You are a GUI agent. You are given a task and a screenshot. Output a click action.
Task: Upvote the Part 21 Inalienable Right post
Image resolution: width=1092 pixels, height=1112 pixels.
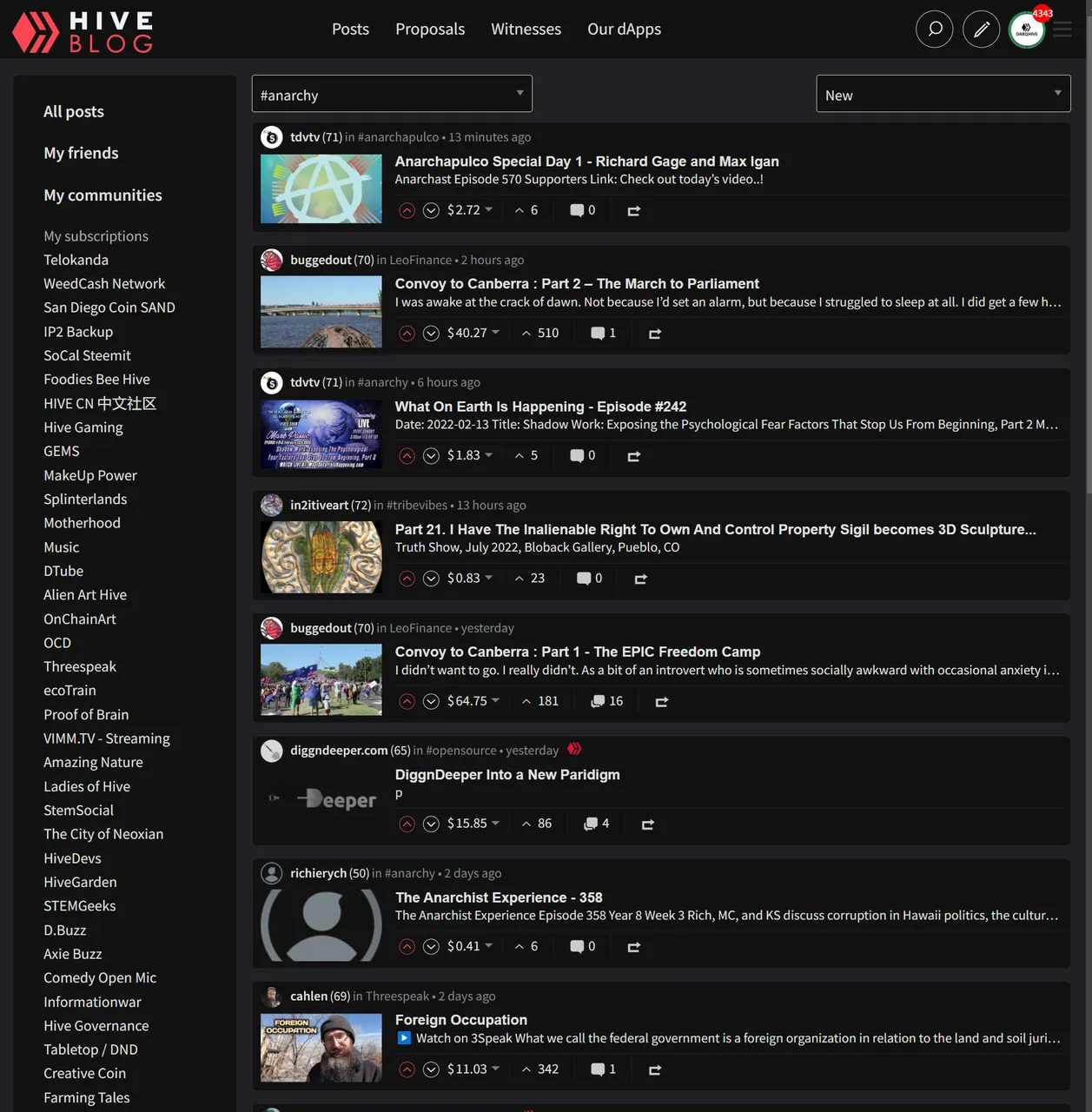tap(407, 579)
